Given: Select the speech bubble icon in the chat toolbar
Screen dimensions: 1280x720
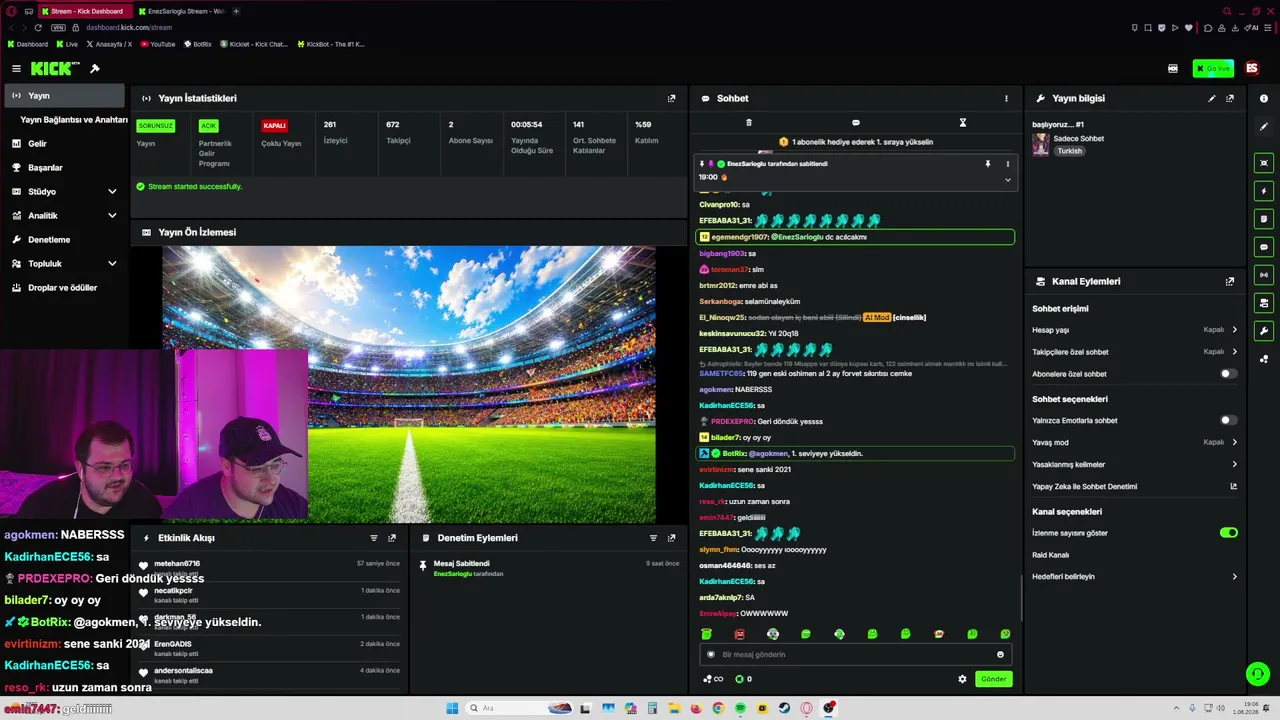Looking at the screenshot, I should pyautogui.click(x=855, y=123).
